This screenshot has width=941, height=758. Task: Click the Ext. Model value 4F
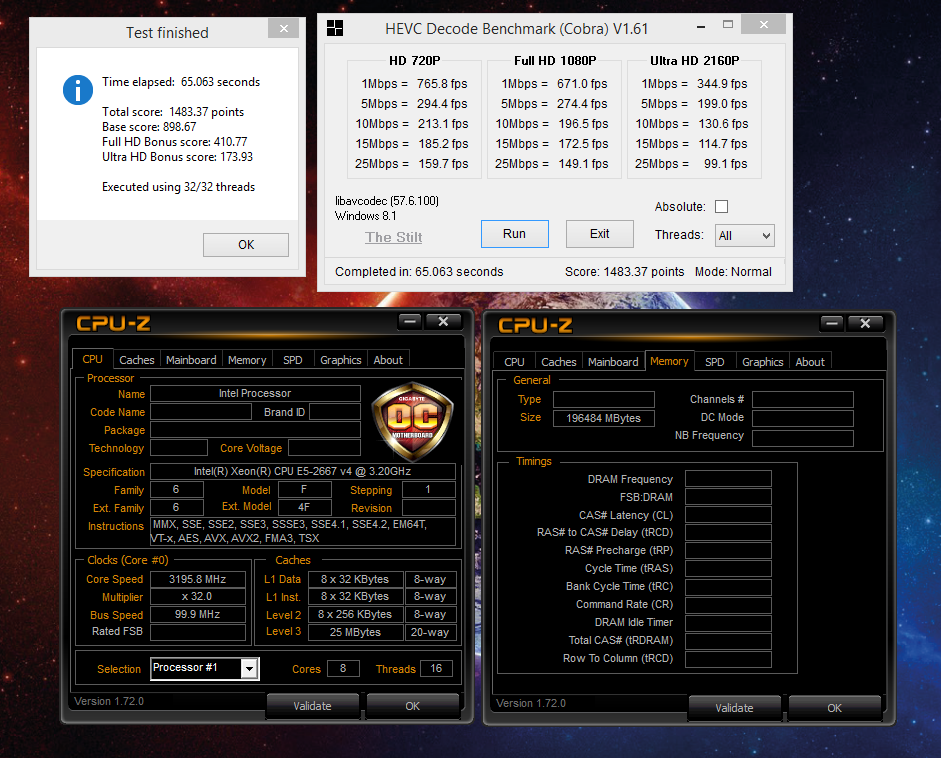pyautogui.click(x=304, y=507)
